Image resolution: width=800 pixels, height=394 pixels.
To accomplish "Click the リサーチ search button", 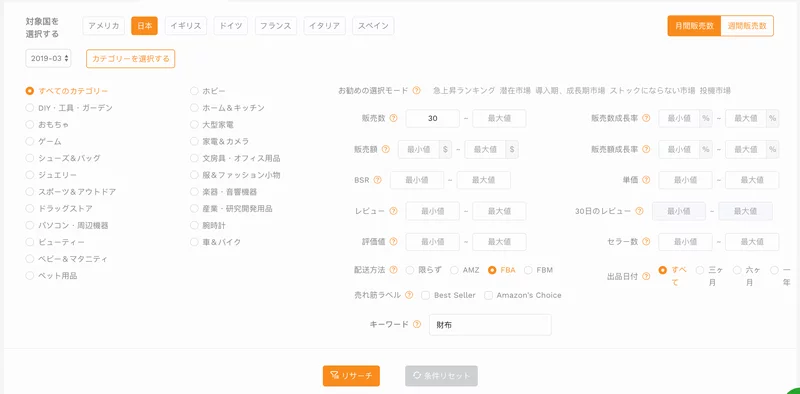I will (351, 376).
